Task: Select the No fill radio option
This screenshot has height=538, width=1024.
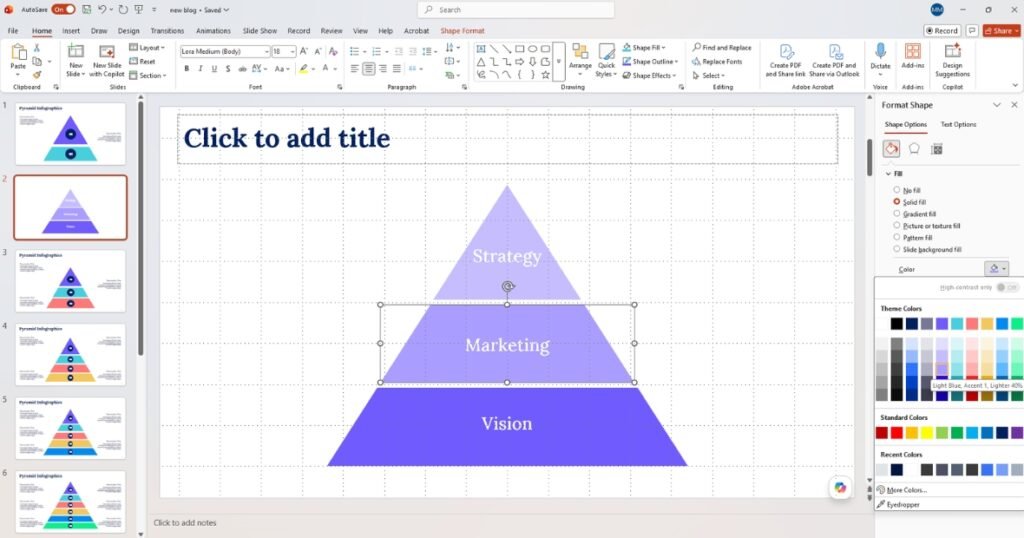Action: click(897, 190)
